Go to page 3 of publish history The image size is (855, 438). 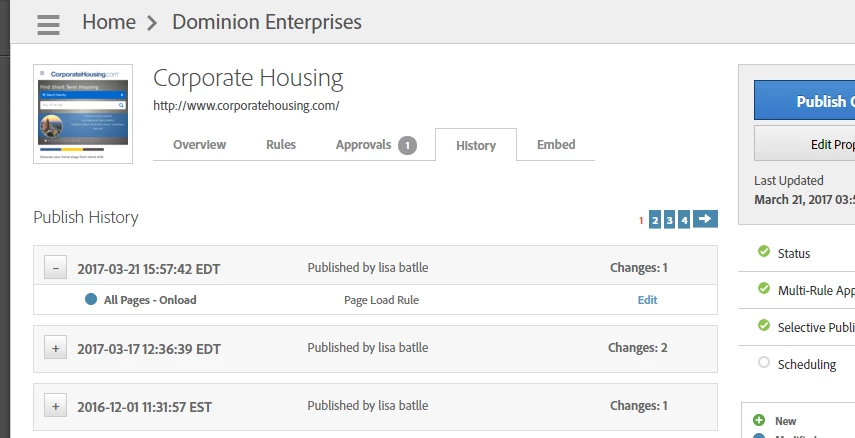pyautogui.click(x=669, y=220)
